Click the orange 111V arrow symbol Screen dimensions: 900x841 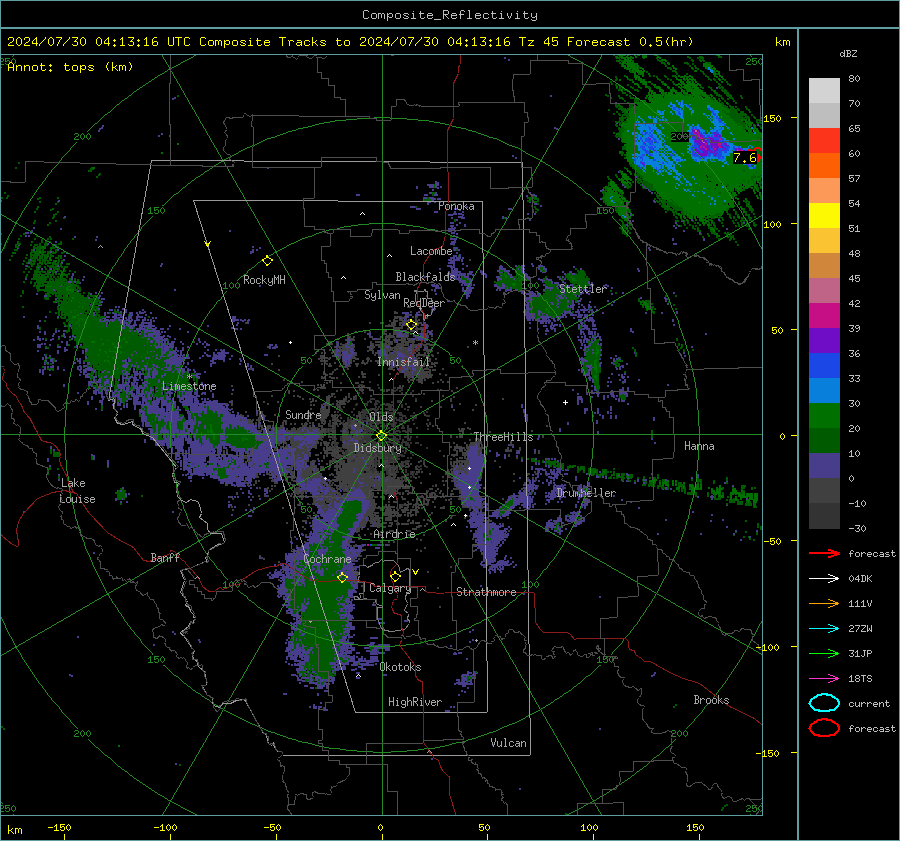tap(824, 603)
